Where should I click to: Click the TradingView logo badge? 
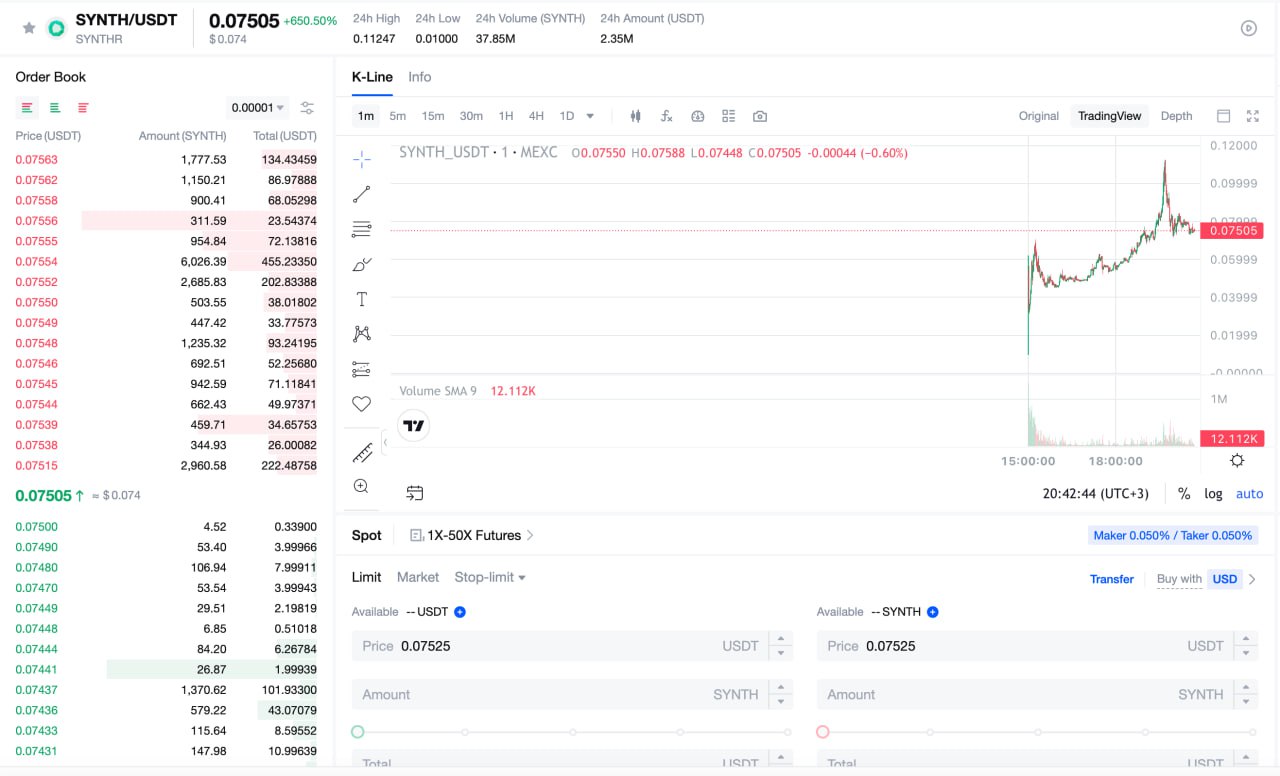click(x=414, y=426)
